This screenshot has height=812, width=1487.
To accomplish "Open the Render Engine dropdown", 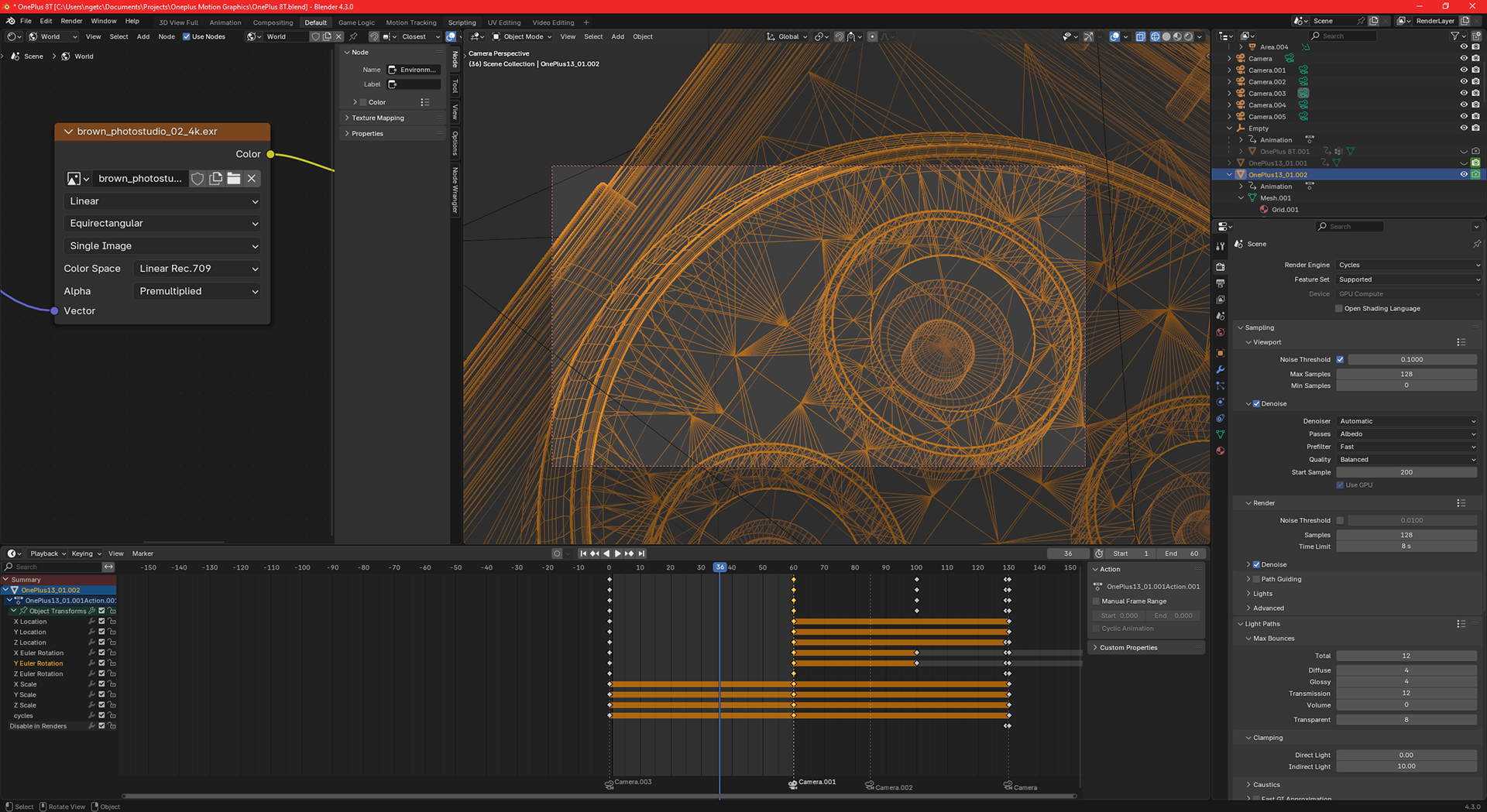I will coord(1407,265).
